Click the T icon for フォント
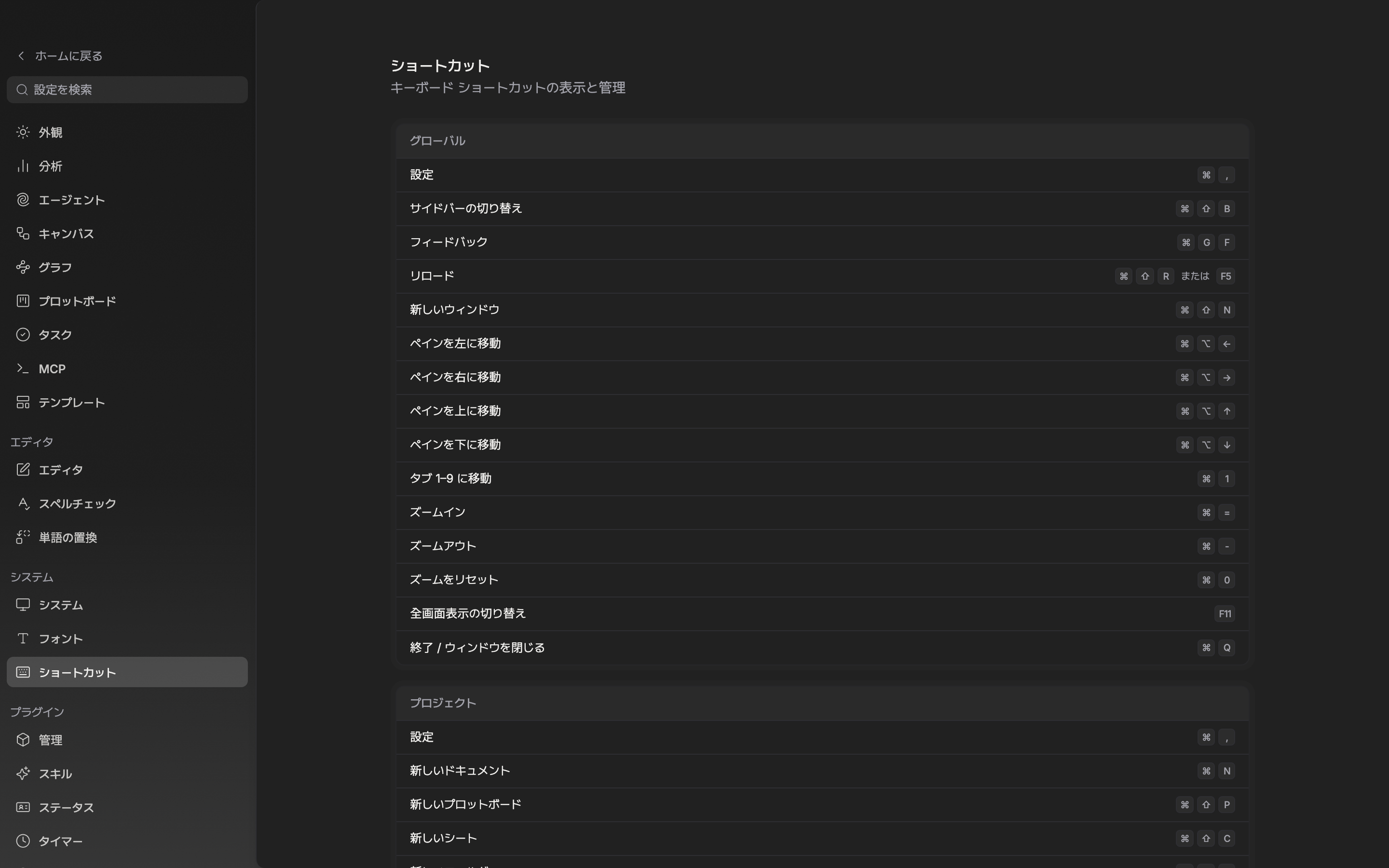1389x868 pixels. (23, 639)
